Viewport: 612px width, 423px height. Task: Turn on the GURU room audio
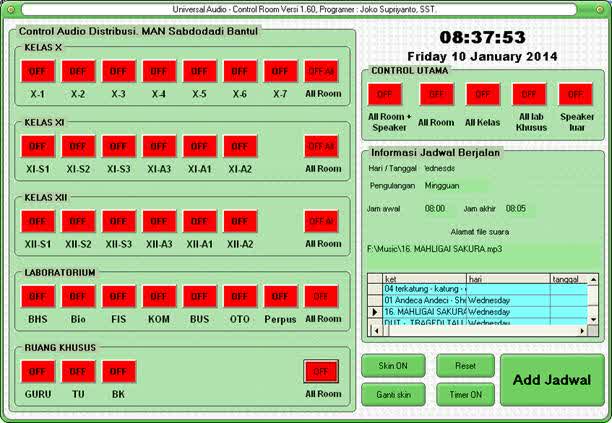click(x=37, y=371)
